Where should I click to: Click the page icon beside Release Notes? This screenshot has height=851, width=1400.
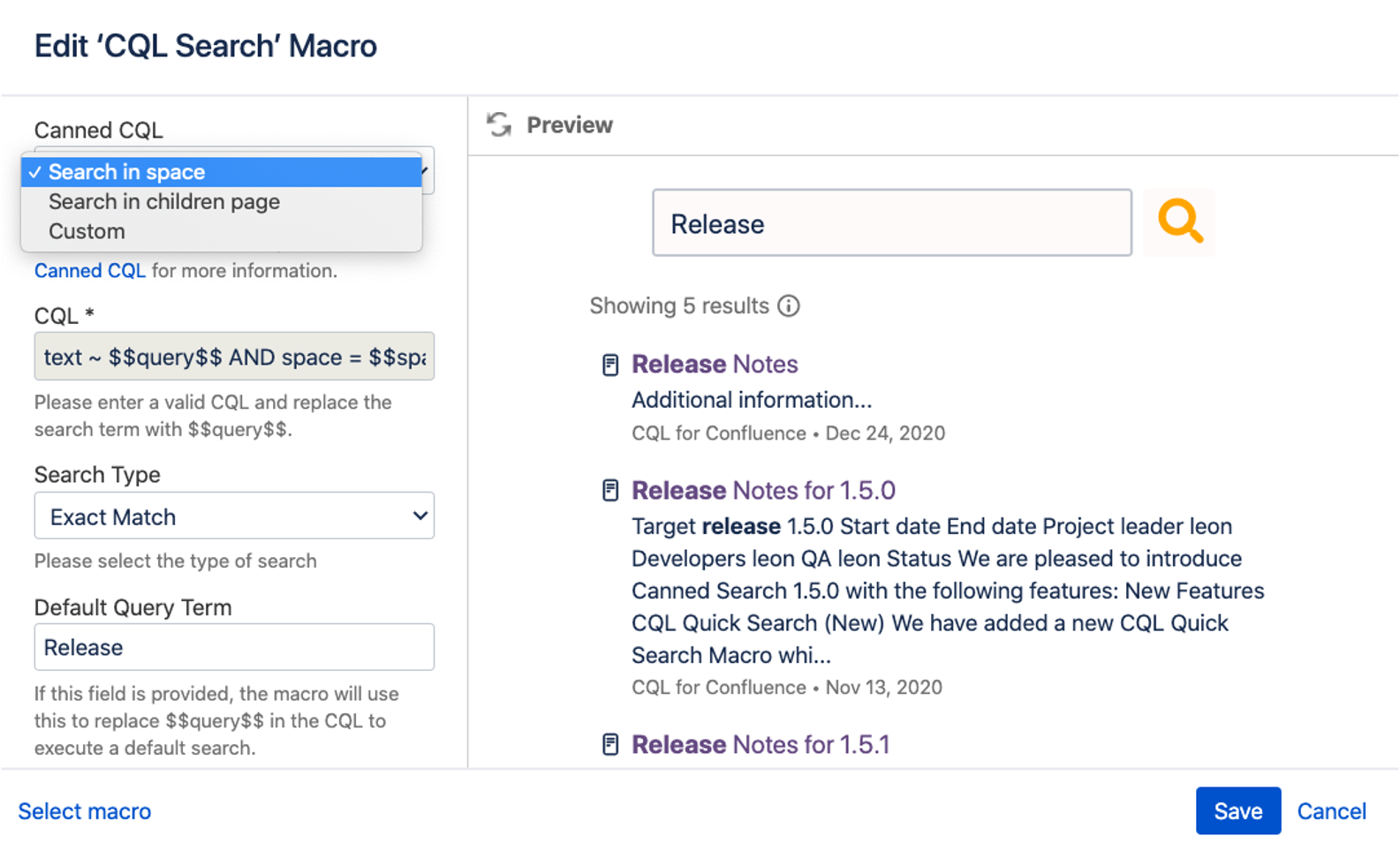point(610,365)
